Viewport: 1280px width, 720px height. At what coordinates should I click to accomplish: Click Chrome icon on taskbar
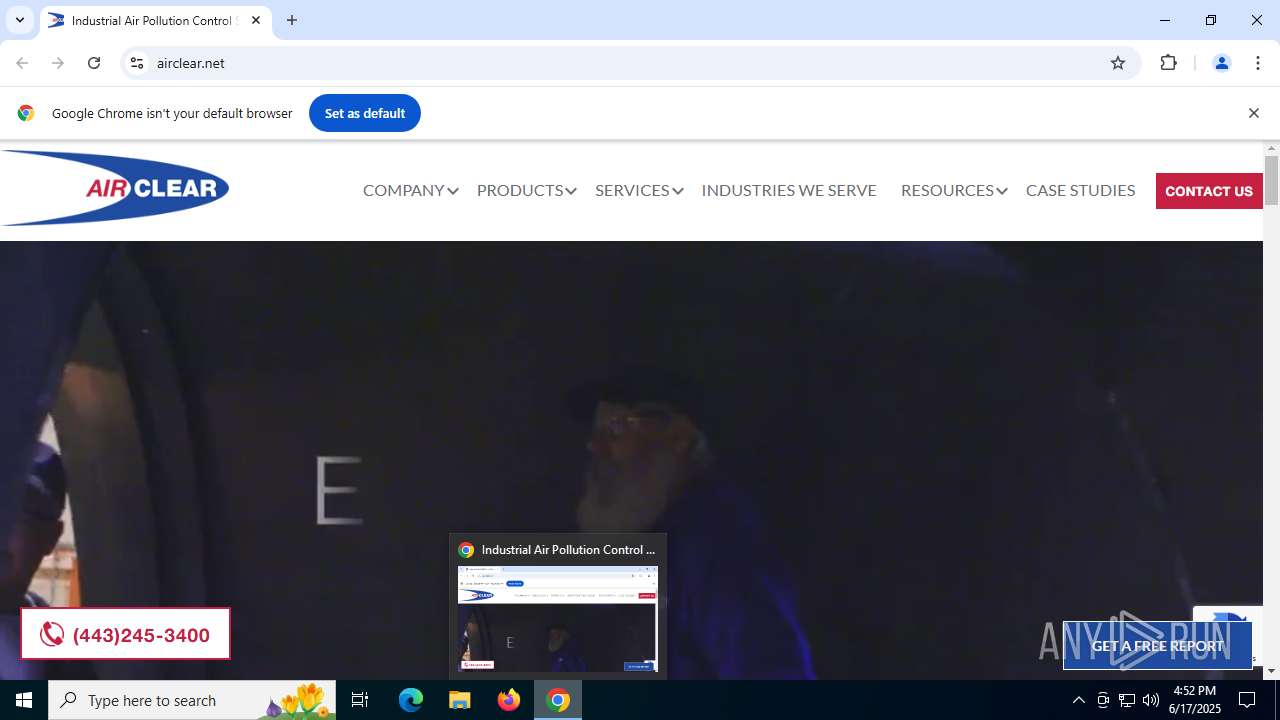click(558, 700)
